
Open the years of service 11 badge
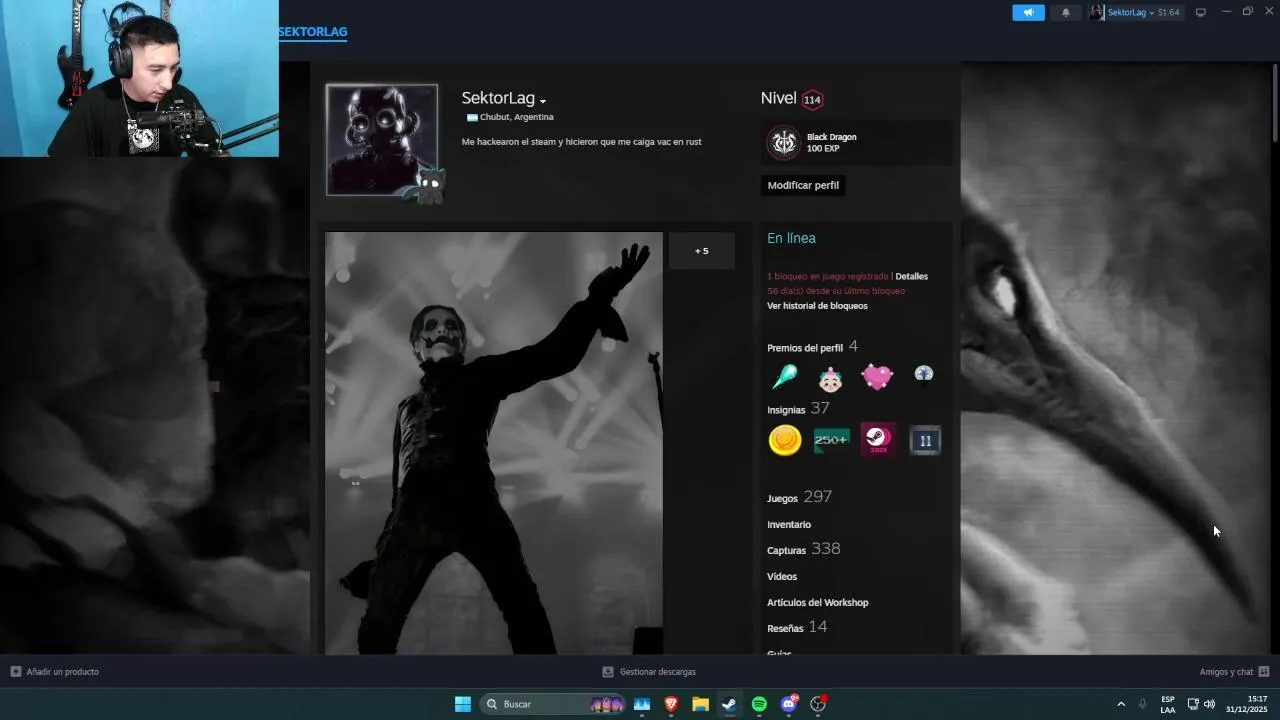[925, 440]
